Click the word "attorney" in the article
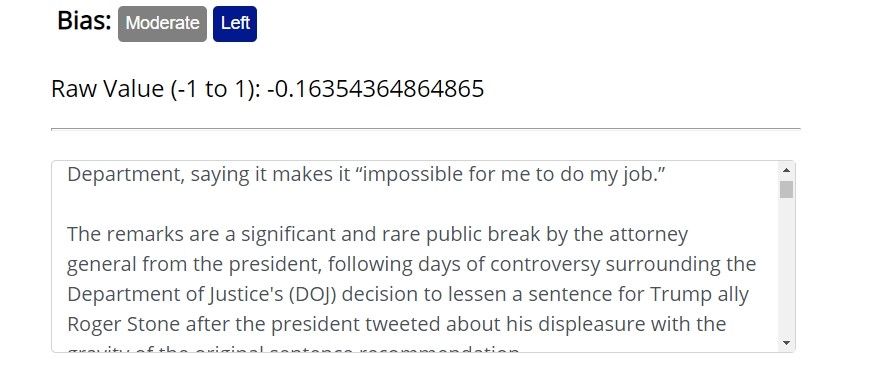The image size is (888, 371). point(648,234)
